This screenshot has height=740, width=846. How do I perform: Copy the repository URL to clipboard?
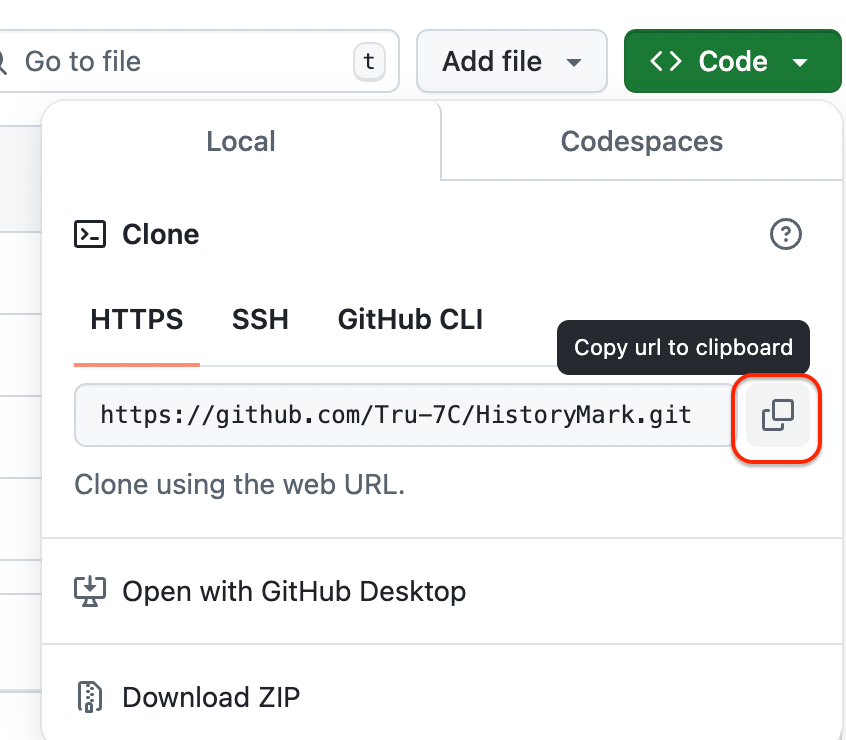pyautogui.click(x=778, y=415)
